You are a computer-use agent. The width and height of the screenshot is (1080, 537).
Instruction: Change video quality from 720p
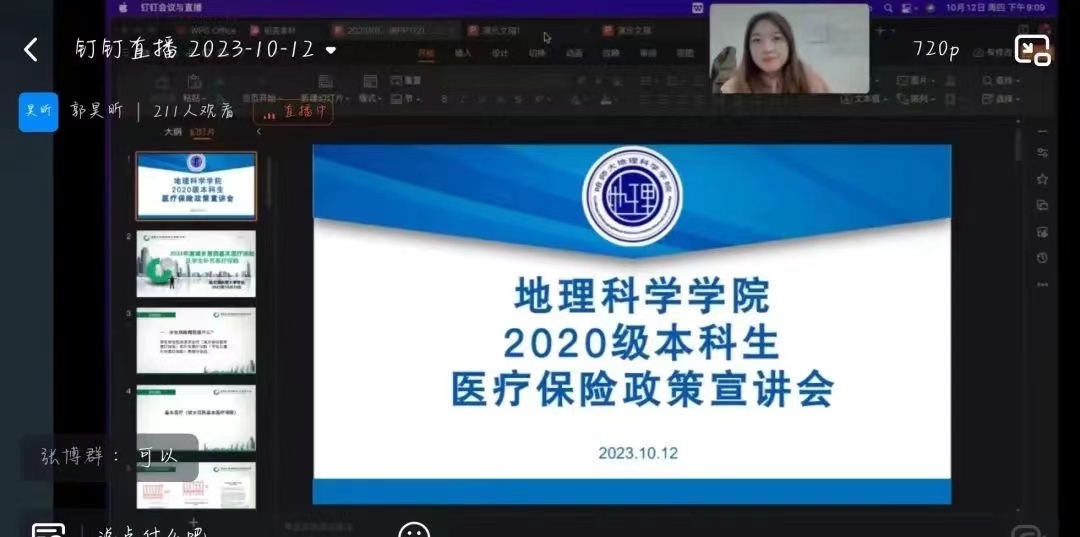[934, 49]
